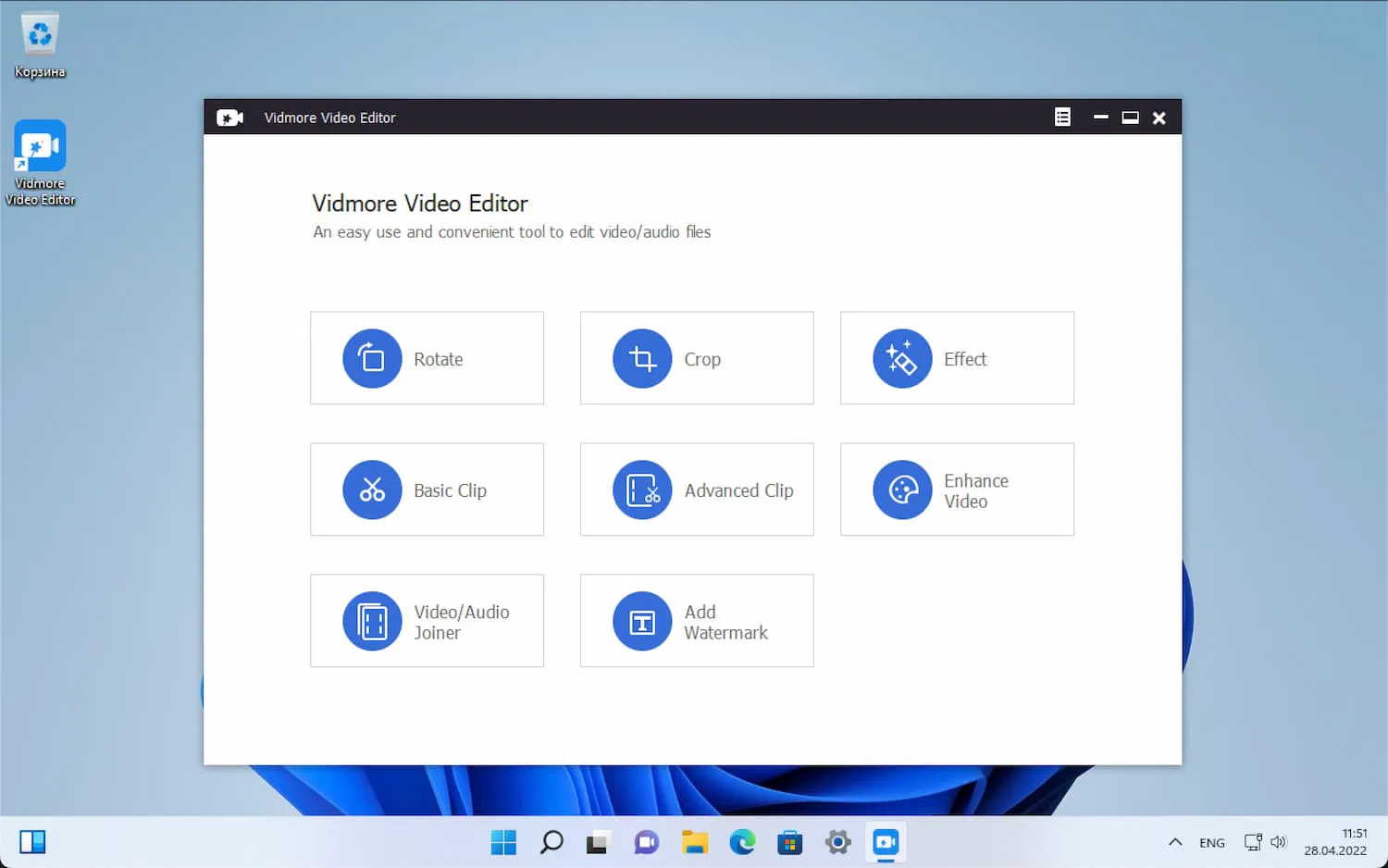Open taskbar Search
Screen dimensions: 1388x868
551,842
